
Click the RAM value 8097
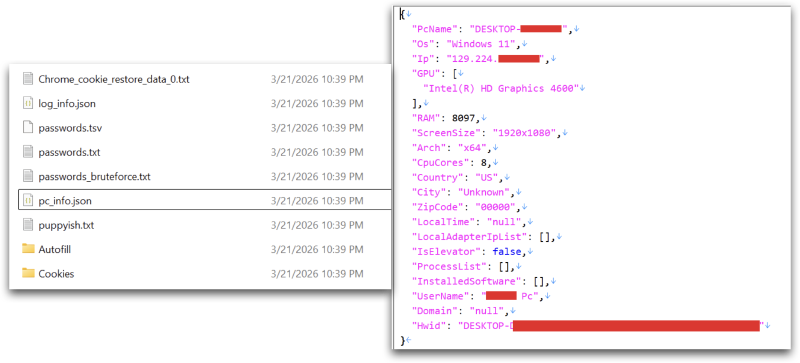[x=463, y=118]
